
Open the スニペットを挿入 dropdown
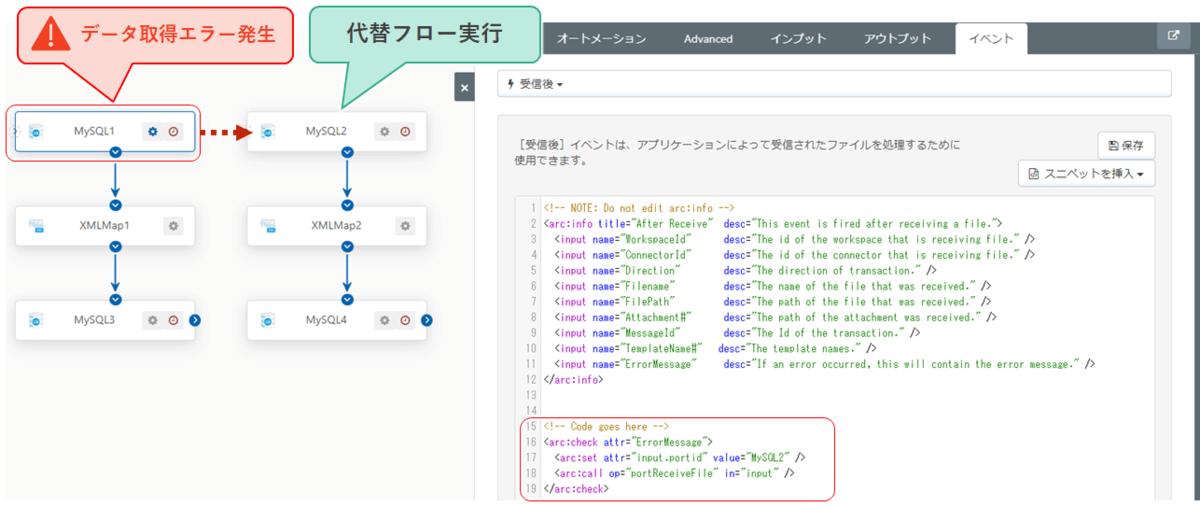1086,174
